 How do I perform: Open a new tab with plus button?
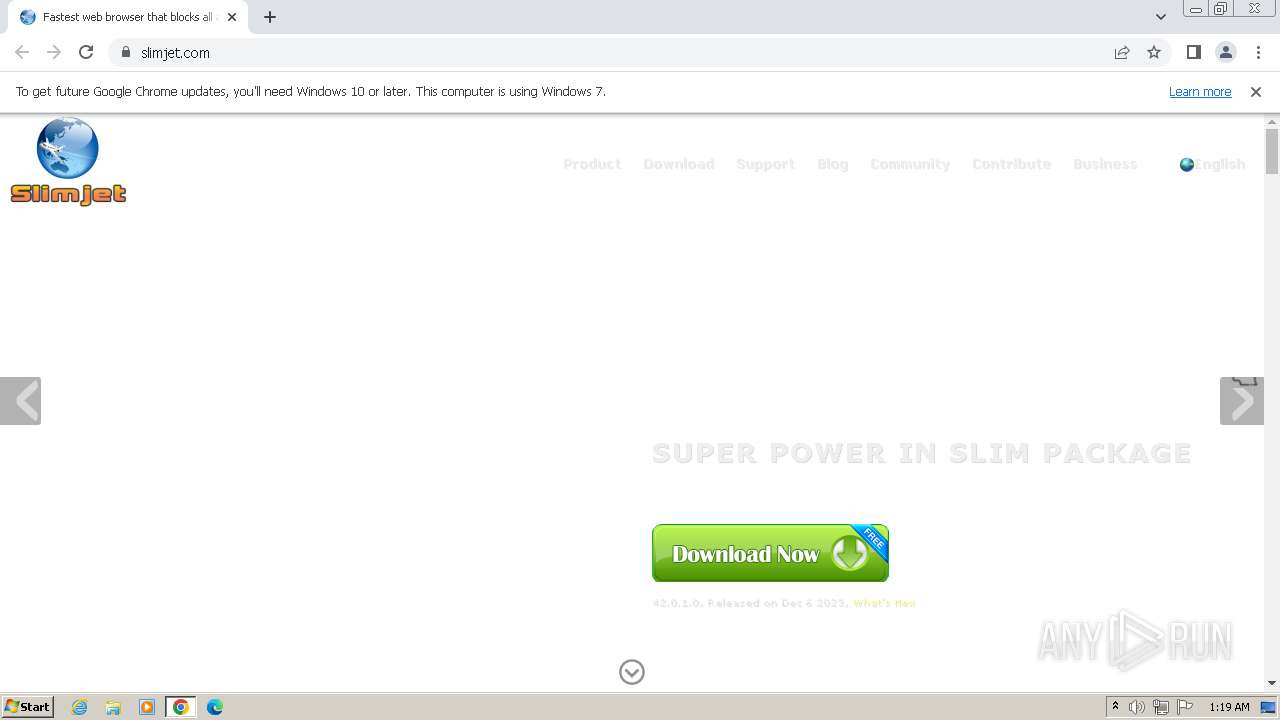270,17
